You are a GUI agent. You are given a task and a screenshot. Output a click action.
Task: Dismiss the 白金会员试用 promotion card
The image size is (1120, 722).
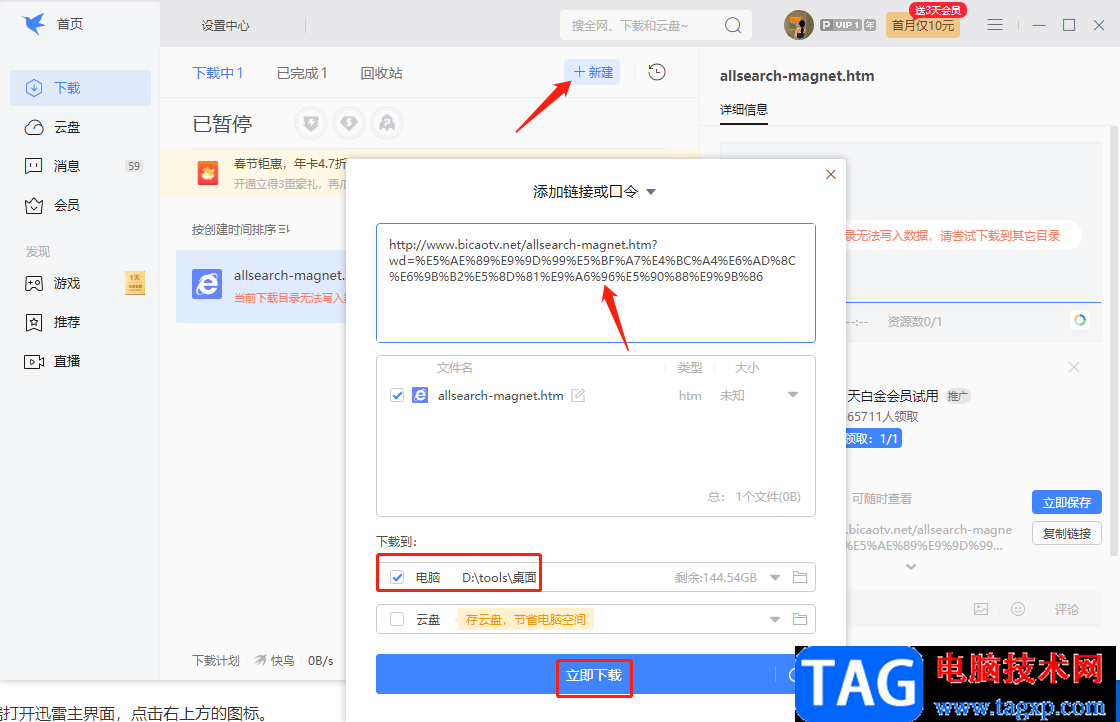point(1074,367)
